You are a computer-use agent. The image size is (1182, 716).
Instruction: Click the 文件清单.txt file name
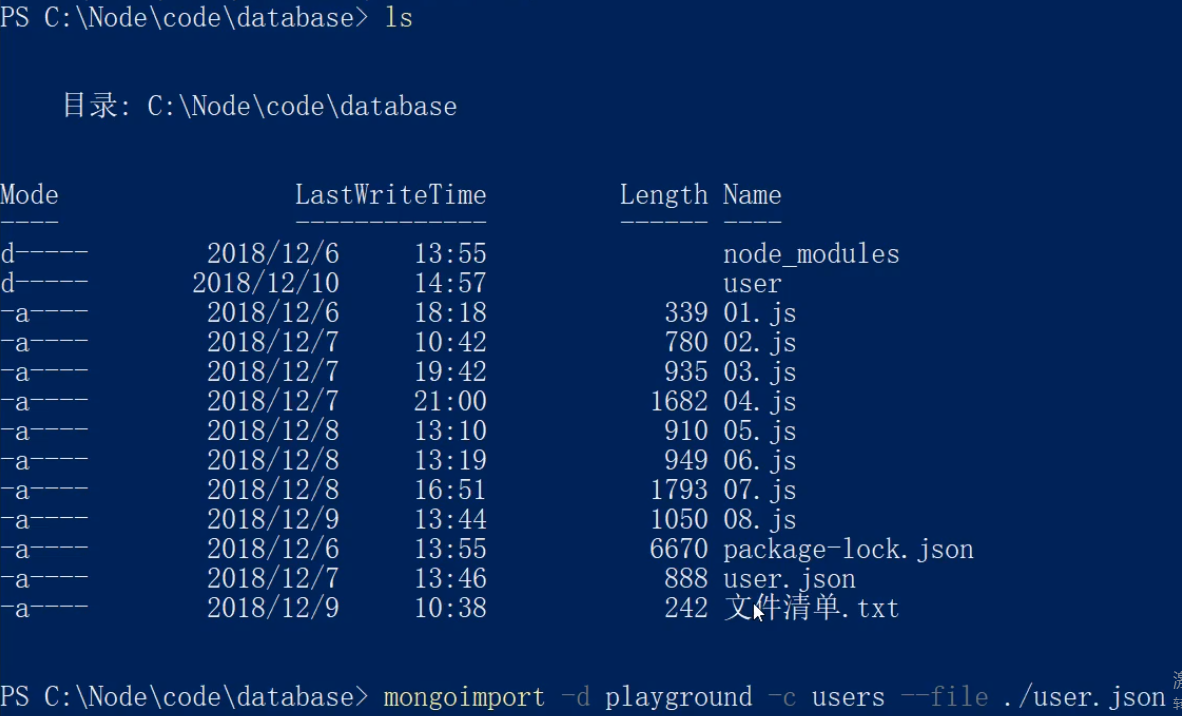(x=811, y=608)
